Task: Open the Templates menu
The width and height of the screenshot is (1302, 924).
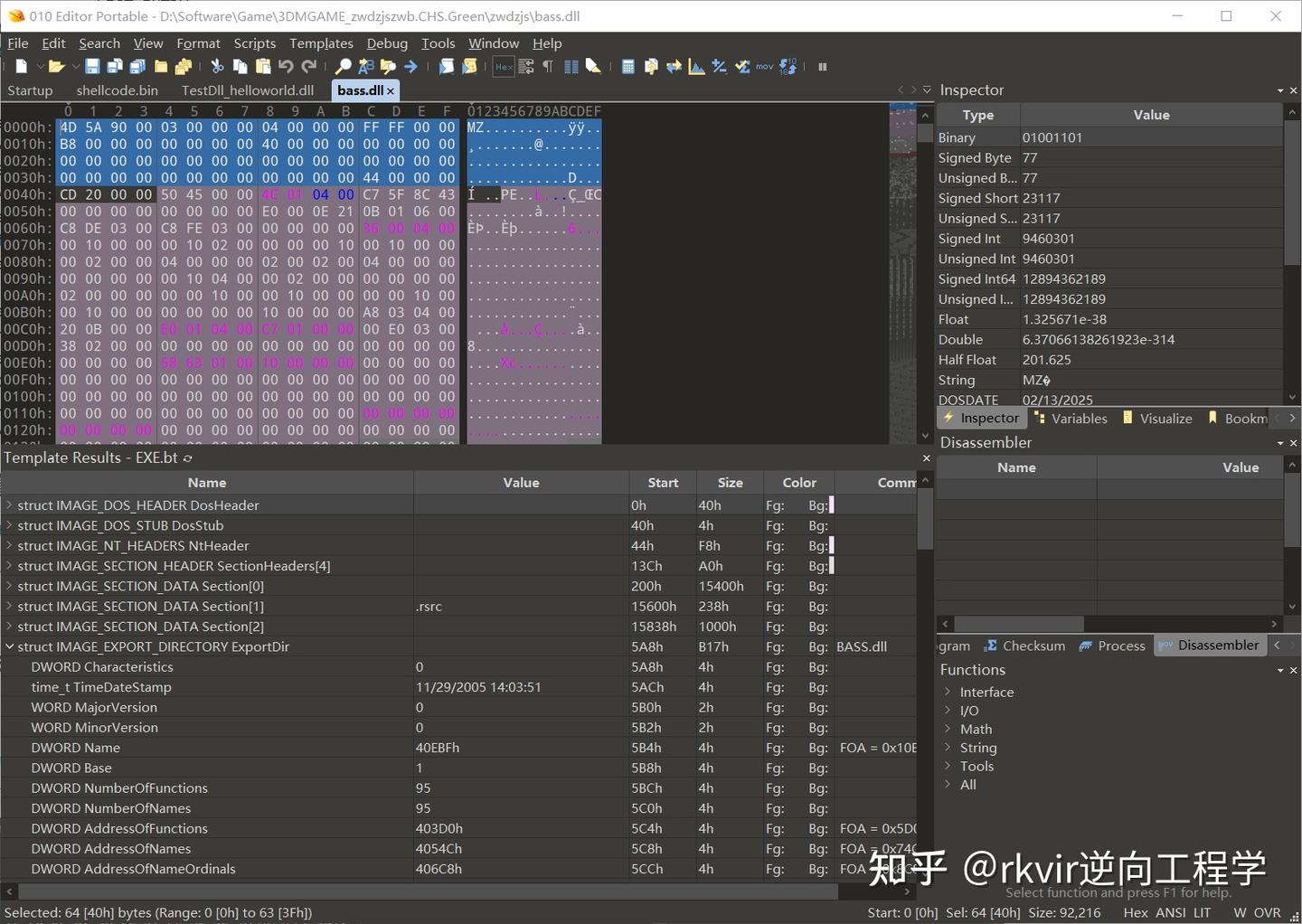Action: click(x=321, y=43)
